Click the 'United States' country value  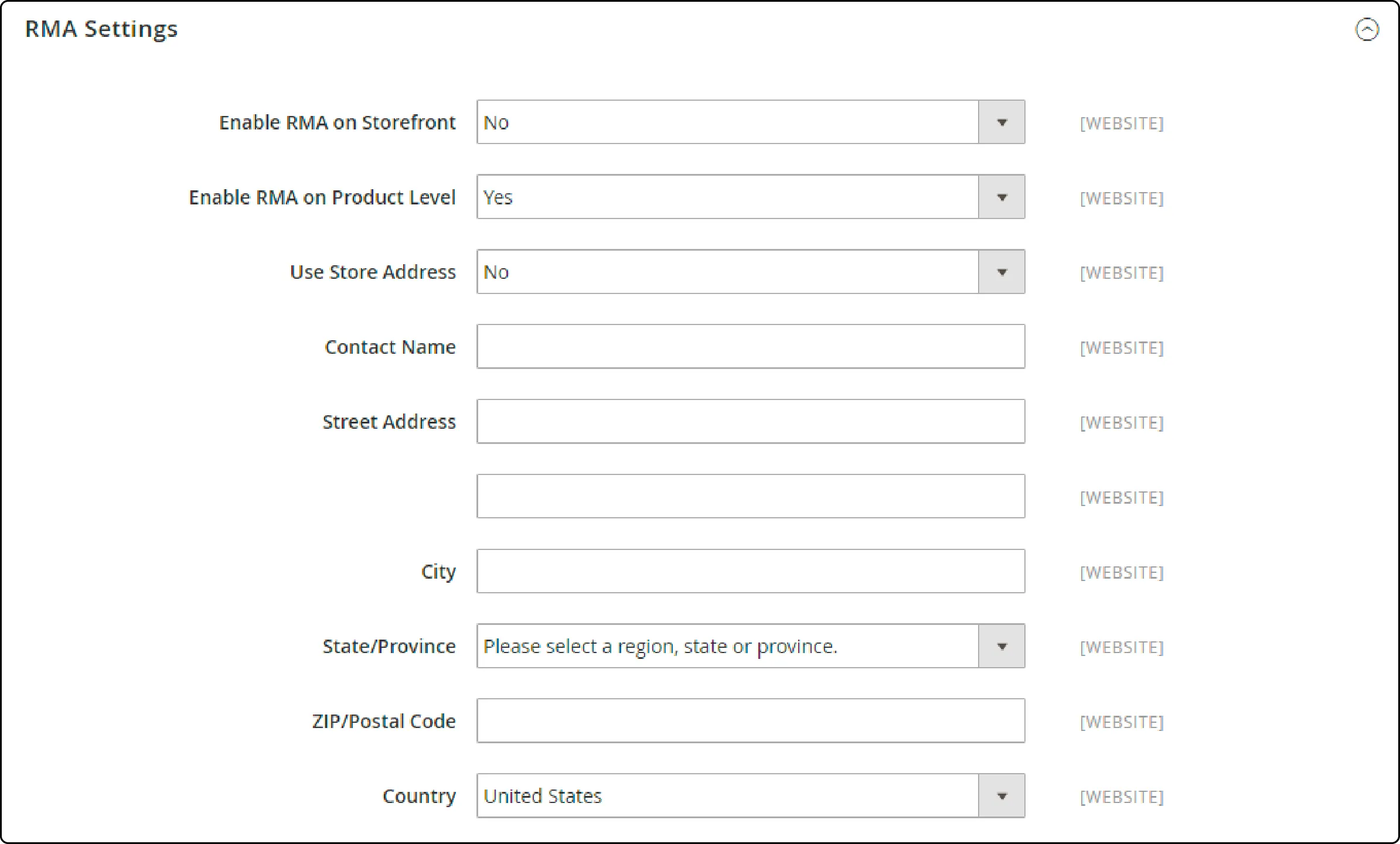pos(543,797)
